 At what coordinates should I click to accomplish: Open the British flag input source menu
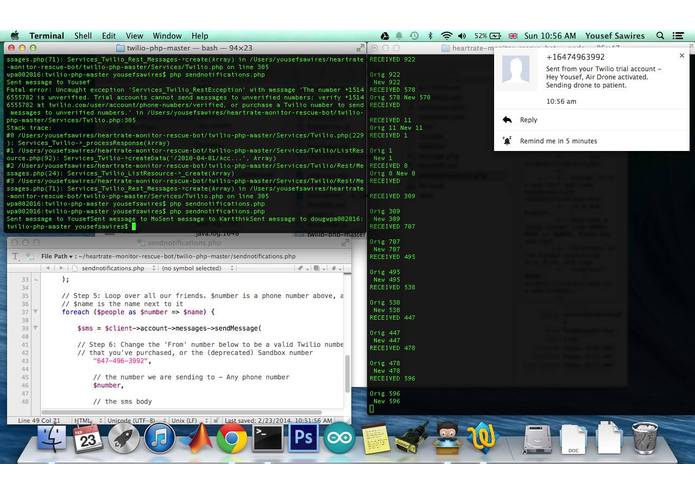click(513, 36)
